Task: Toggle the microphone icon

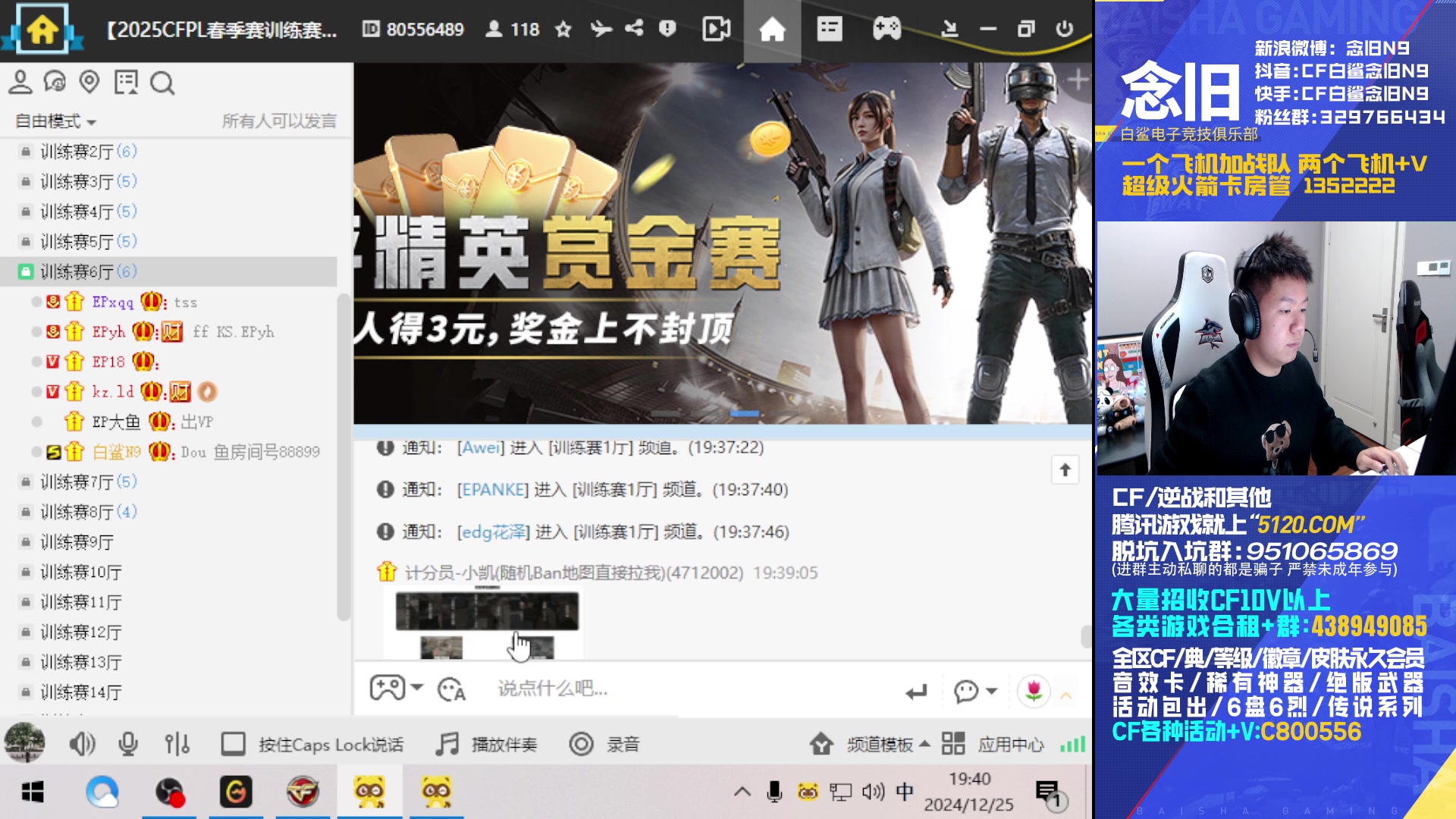Action: (x=128, y=745)
